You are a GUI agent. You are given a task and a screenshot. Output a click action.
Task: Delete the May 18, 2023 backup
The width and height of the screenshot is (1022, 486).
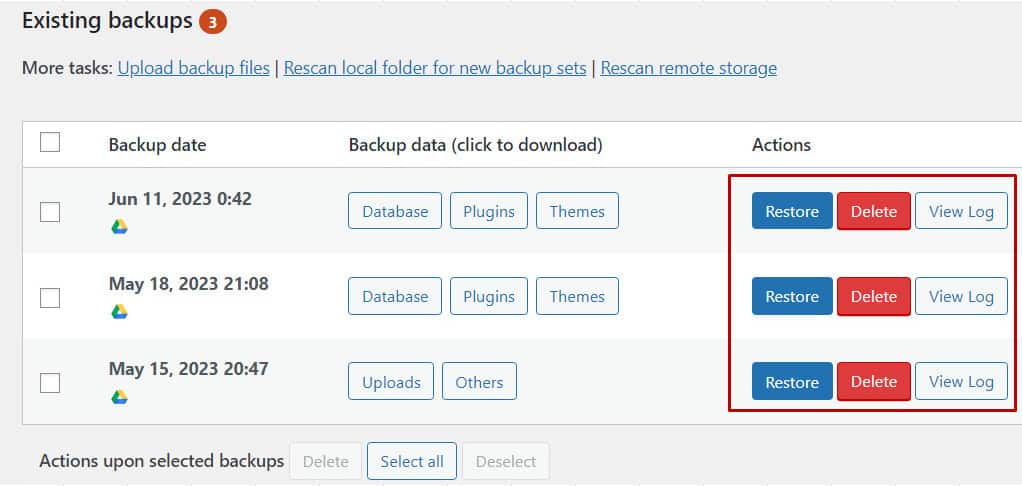coord(873,296)
